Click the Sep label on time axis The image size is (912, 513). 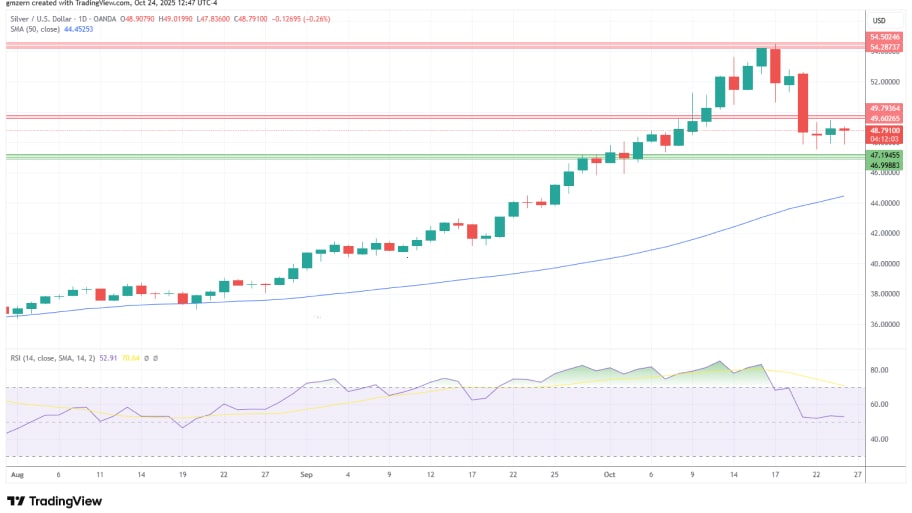[306, 477]
